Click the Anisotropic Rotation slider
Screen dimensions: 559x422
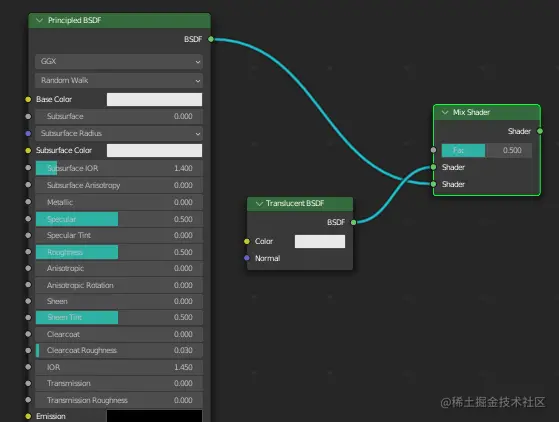coord(119,285)
